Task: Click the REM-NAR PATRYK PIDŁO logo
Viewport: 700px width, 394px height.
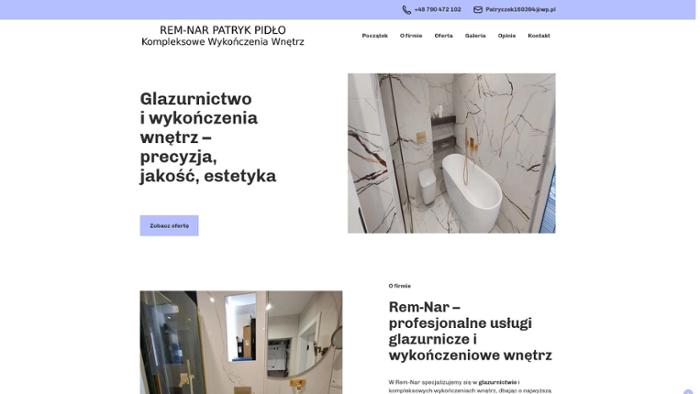Action: click(x=223, y=36)
